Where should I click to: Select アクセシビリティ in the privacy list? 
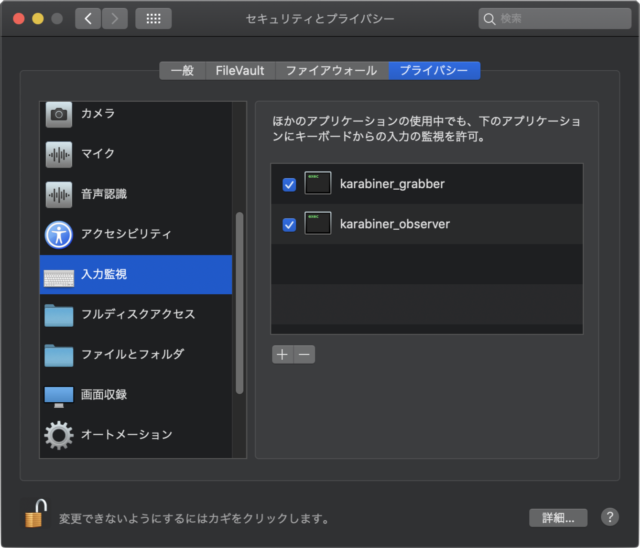136,234
